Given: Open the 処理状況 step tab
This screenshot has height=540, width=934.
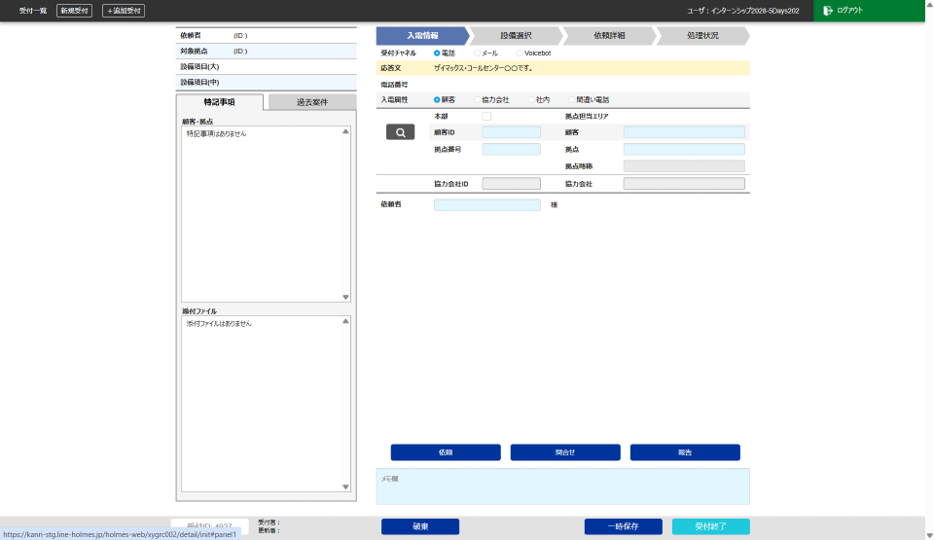Looking at the screenshot, I should pos(702,36).
